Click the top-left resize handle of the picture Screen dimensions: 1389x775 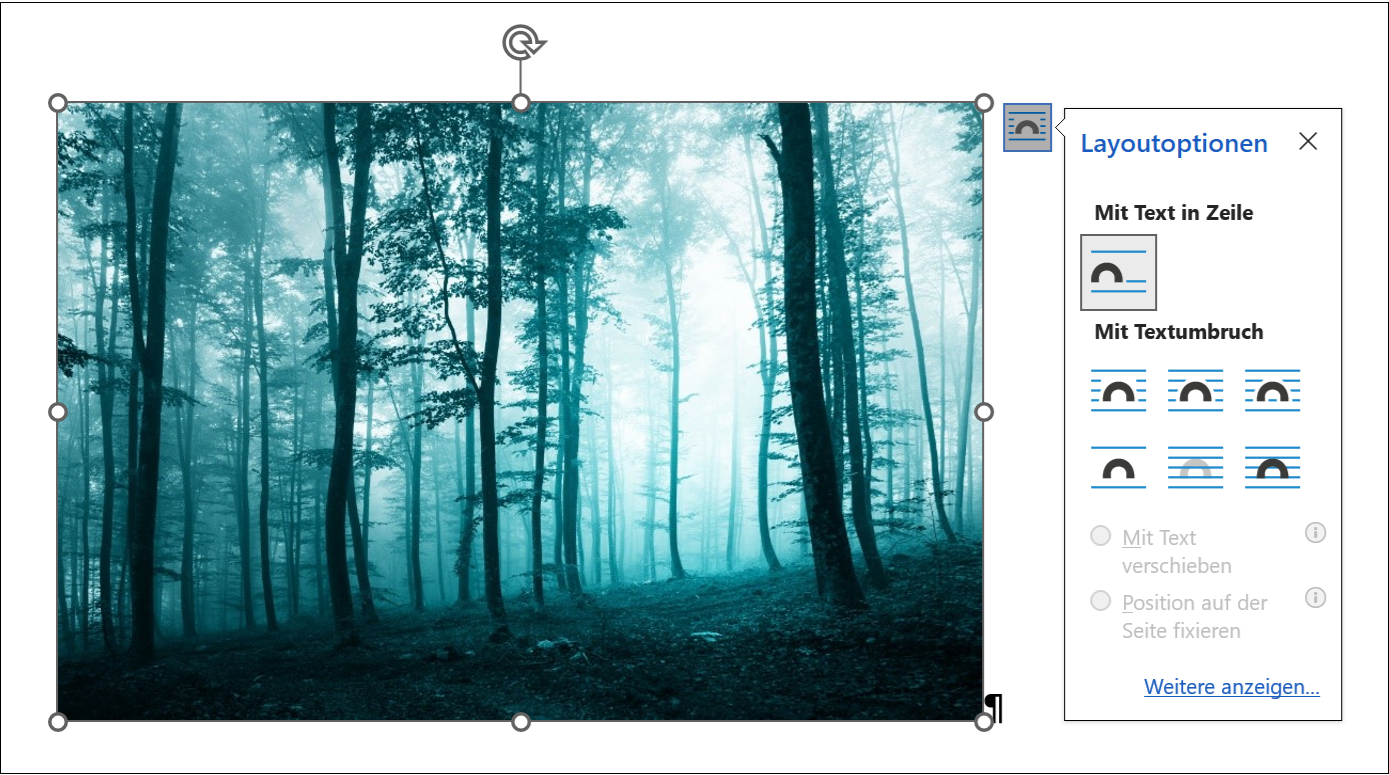point(58,103)
